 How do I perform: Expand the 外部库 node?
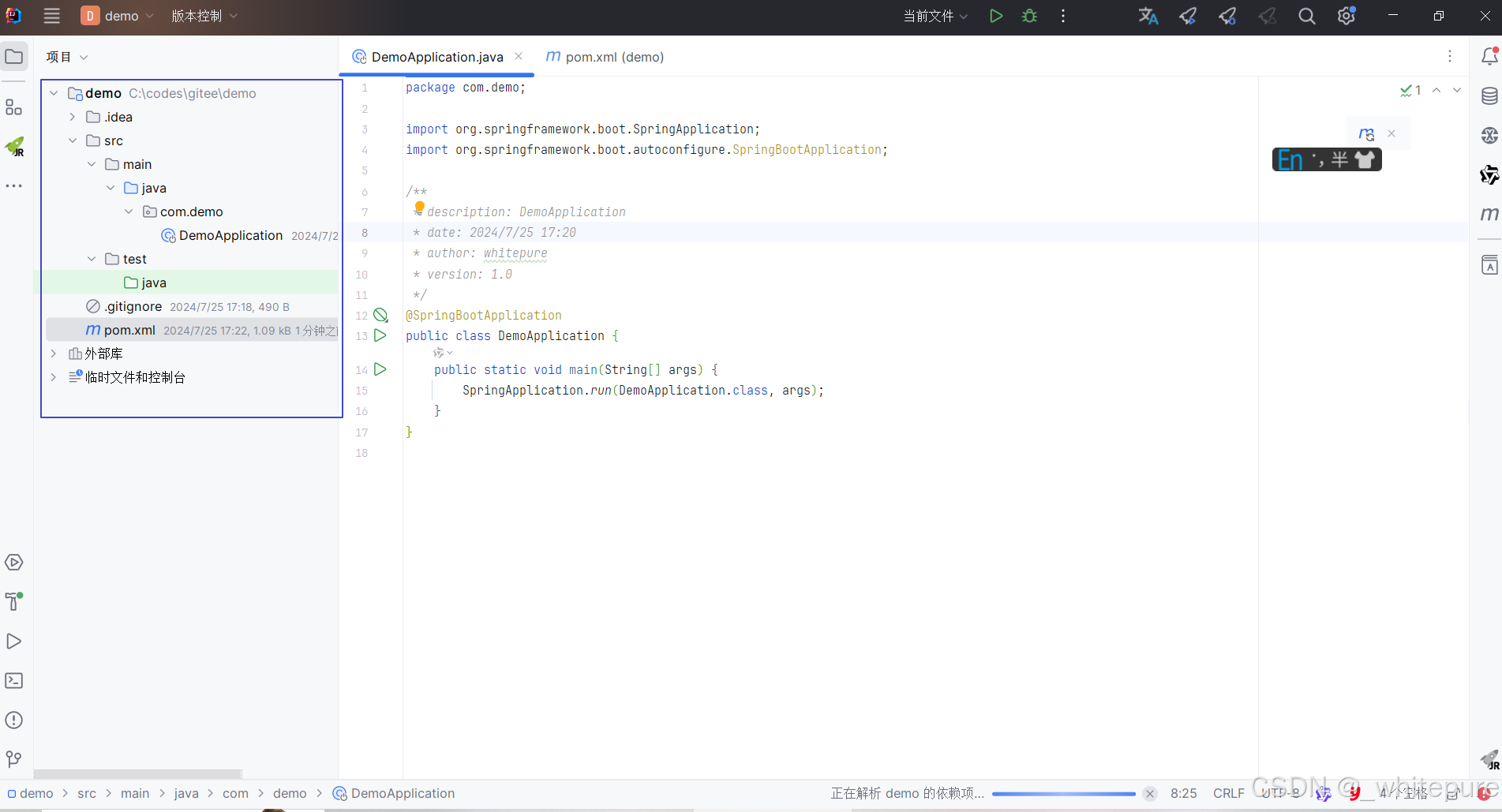tap(54, 354)
